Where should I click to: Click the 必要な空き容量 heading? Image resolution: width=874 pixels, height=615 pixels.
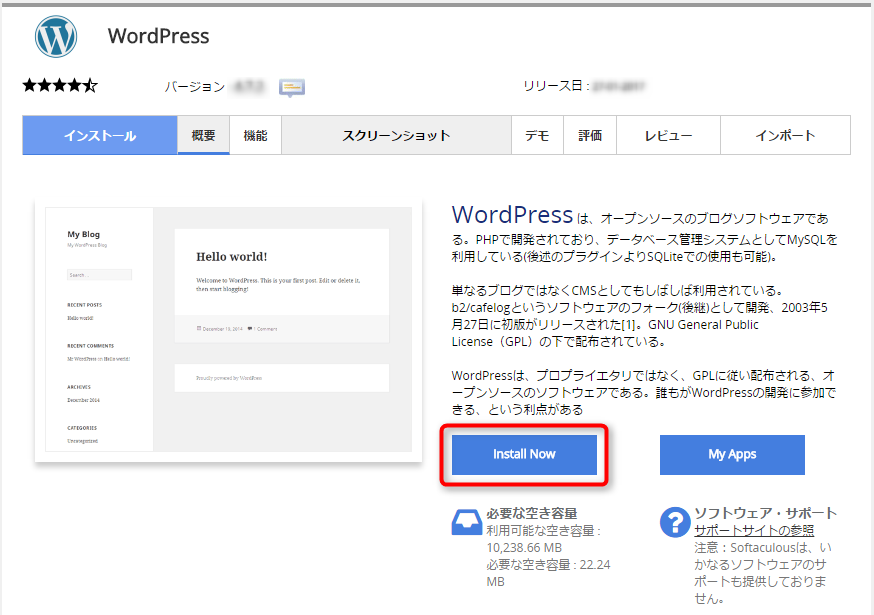tap(532, 513)
